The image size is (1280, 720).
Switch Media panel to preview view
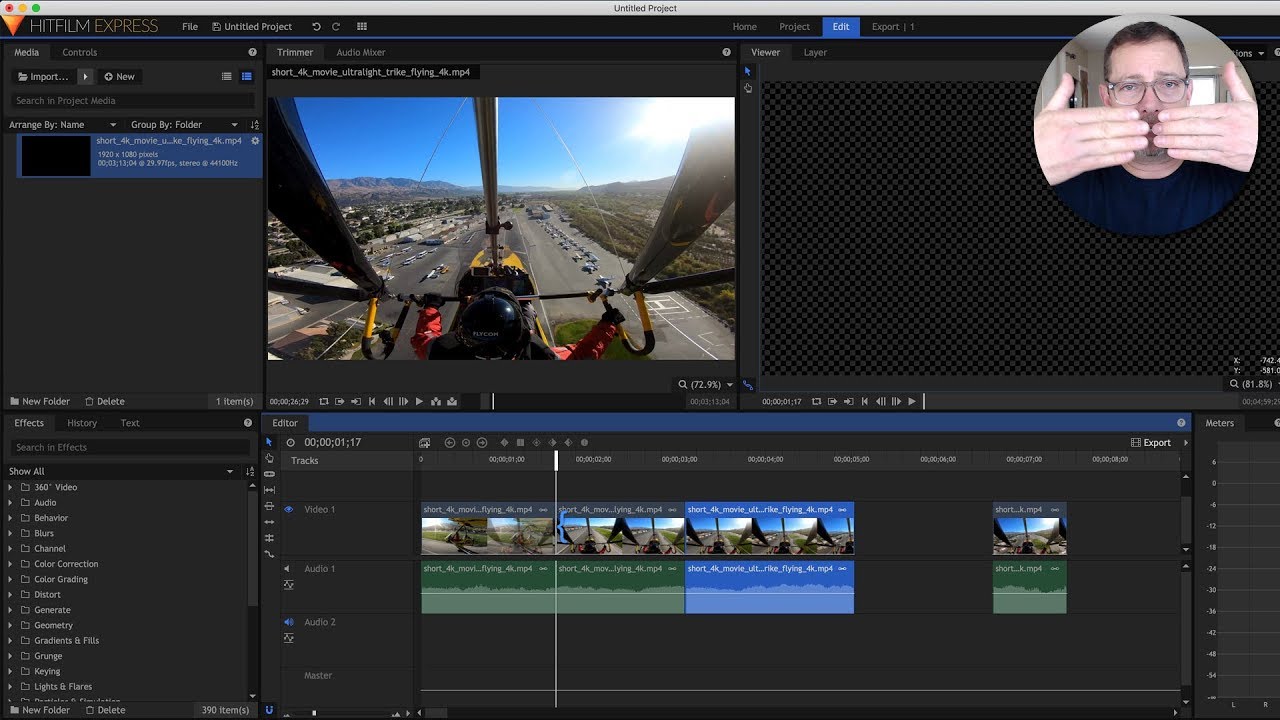(x=246, y=76)
